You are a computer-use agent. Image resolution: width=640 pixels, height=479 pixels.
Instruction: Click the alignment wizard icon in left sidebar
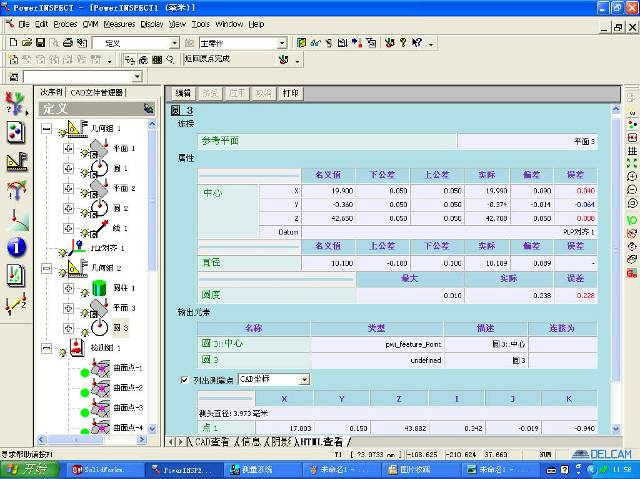click(16, 103)
